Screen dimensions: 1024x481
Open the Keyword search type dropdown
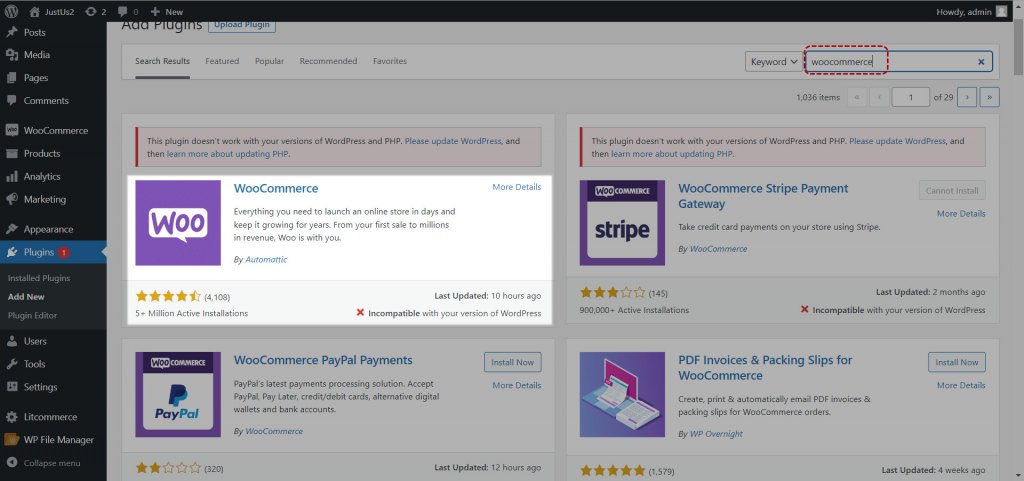pyautogui.click(x=774, y=61)
